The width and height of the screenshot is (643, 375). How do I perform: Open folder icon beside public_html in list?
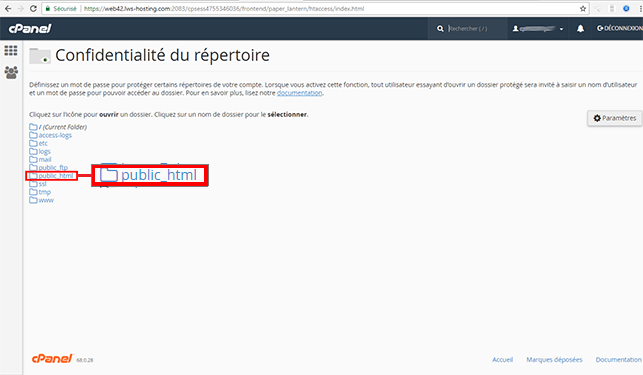click(x=33, y=176)
